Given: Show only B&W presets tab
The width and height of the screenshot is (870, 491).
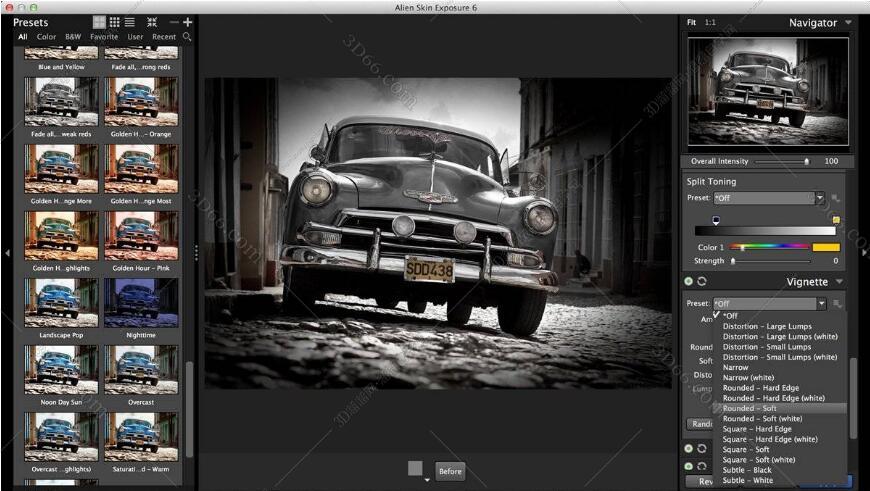Looking at the screenshot, I should 73,37.
